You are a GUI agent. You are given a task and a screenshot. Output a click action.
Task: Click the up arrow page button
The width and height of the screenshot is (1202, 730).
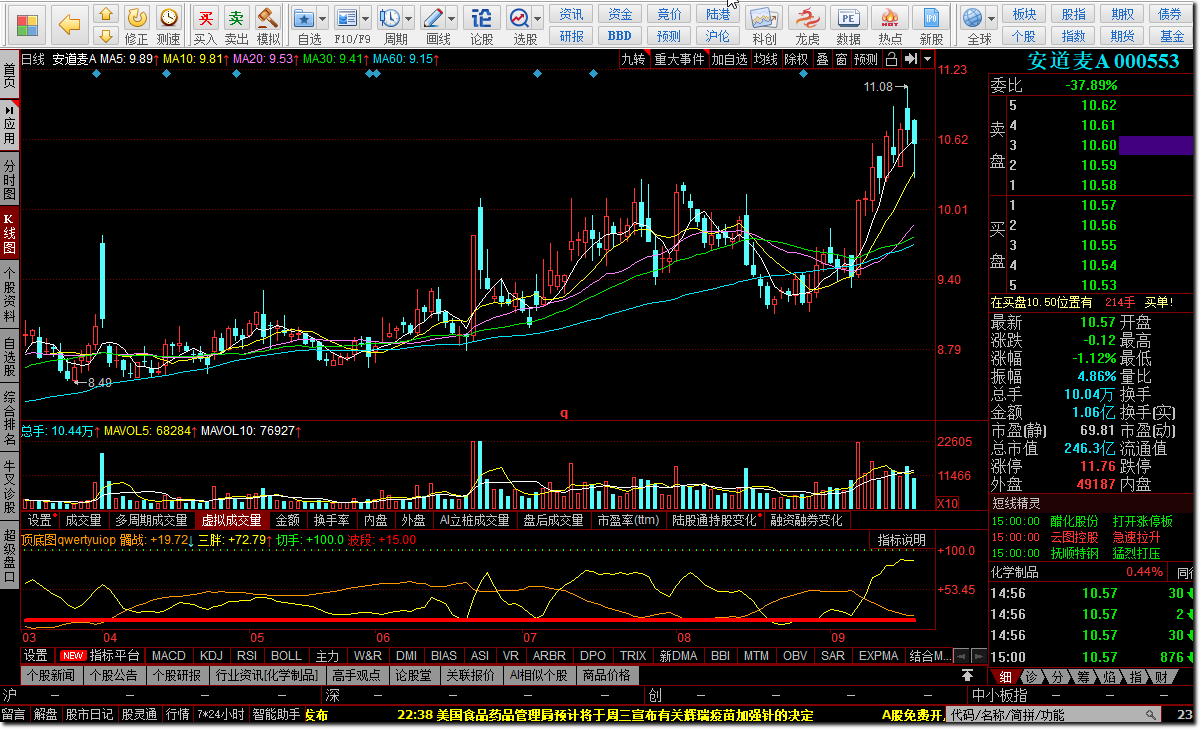tap(106, 14)
